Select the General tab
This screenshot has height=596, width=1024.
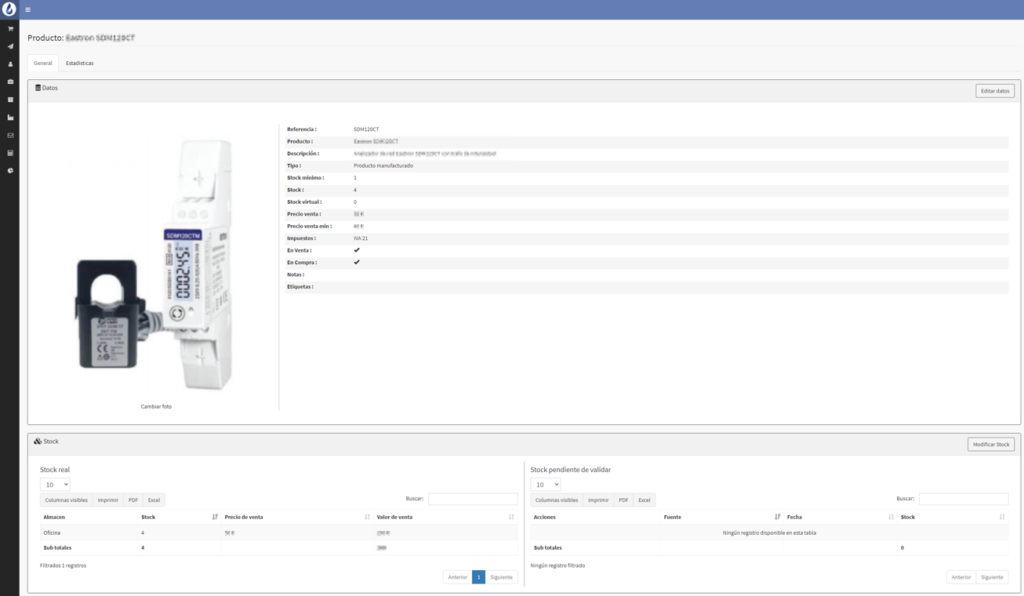tap(43, 63)
